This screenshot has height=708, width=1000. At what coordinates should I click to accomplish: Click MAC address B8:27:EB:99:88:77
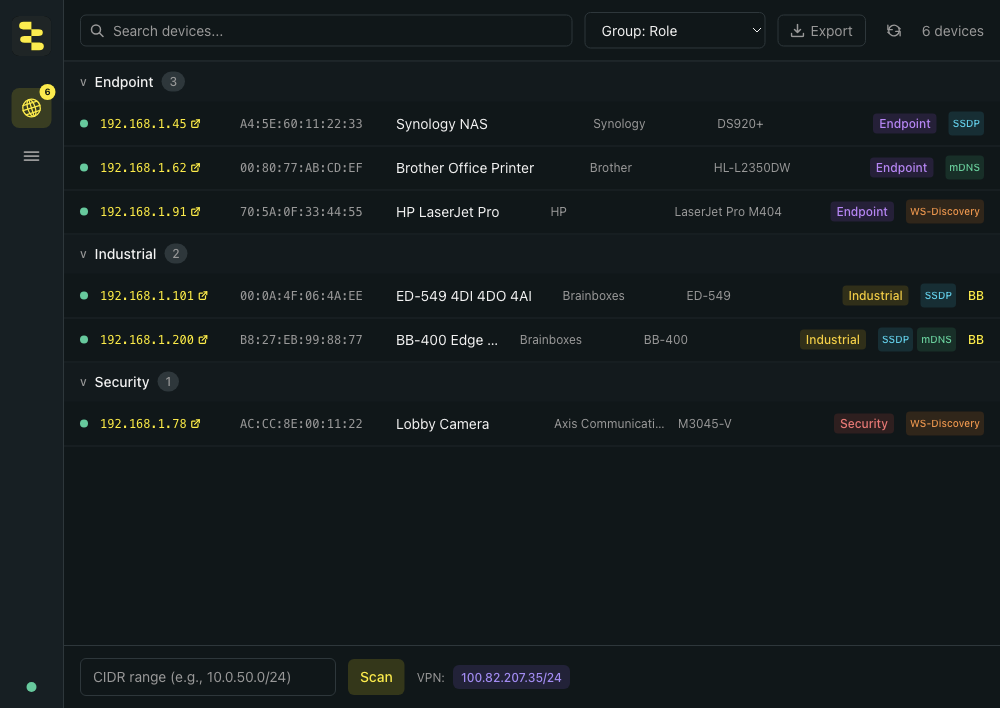tap(301, 340)
